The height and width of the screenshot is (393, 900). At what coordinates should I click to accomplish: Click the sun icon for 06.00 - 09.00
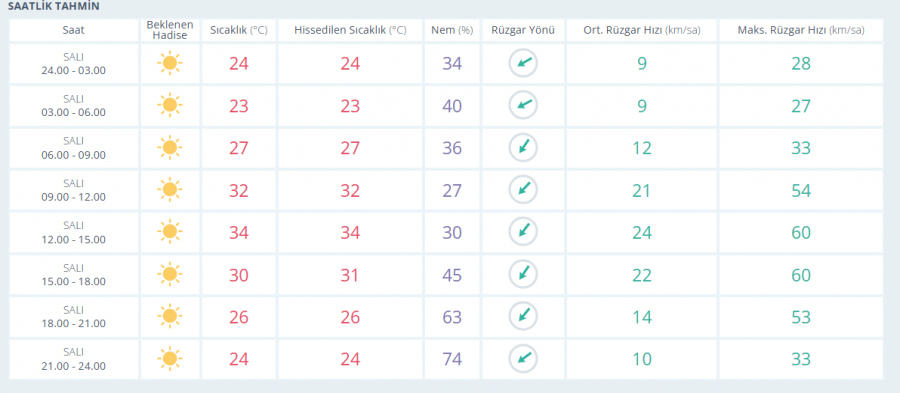(x=169, y=148)
